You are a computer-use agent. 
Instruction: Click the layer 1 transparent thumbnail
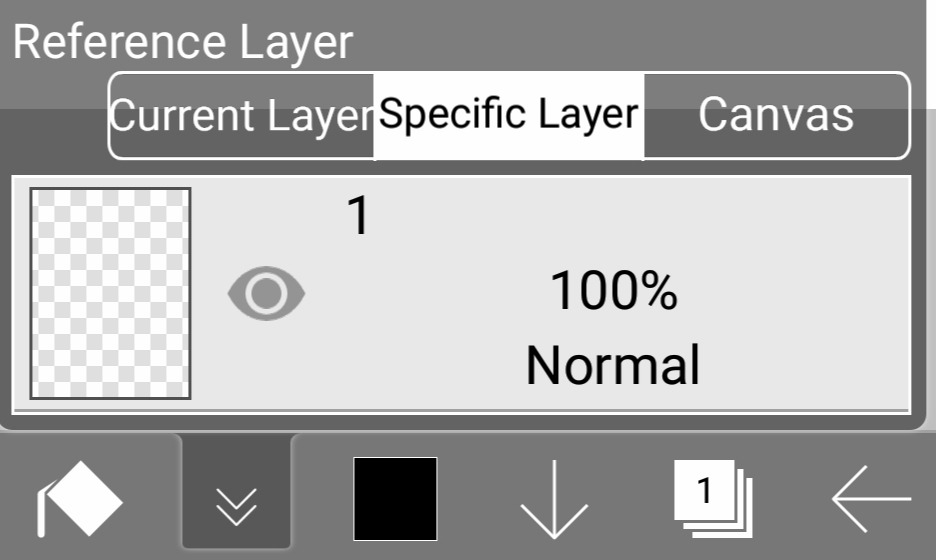click(x=110, y=293)
